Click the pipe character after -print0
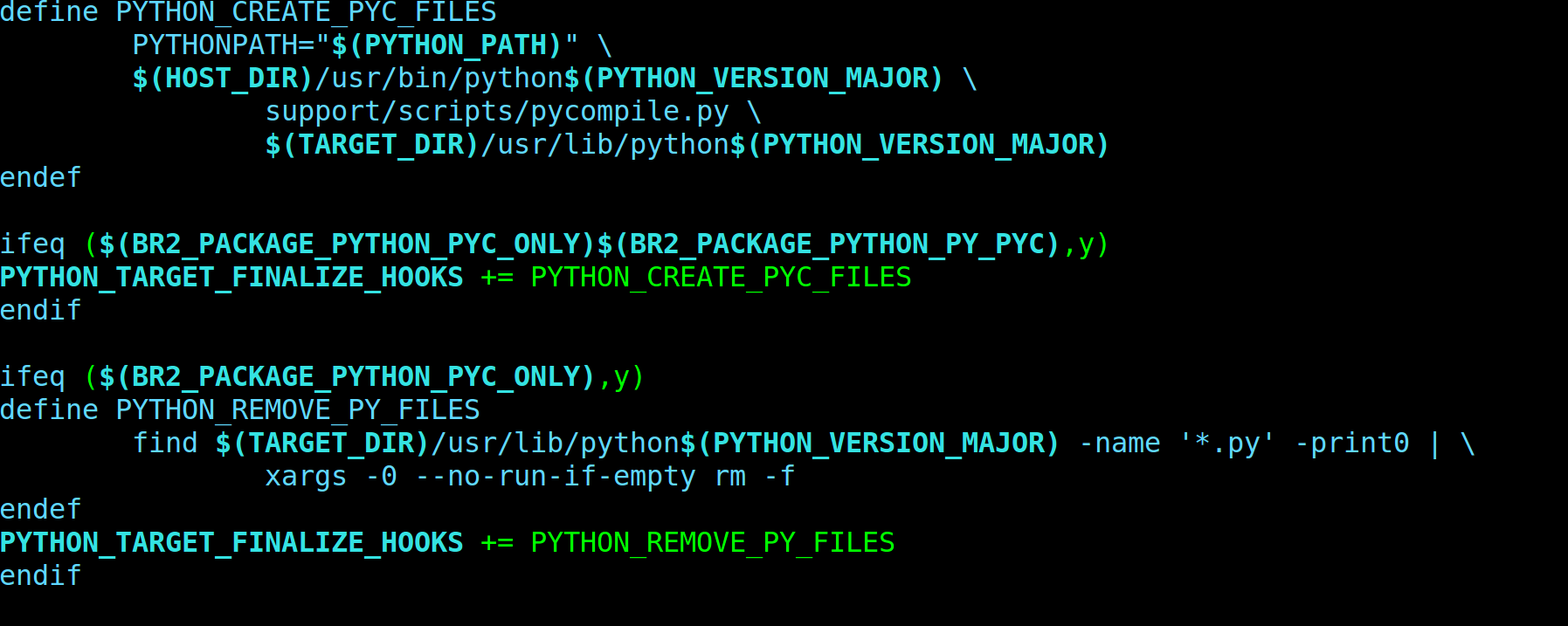The image size is (1568, 626). (x=1433, y=444)
